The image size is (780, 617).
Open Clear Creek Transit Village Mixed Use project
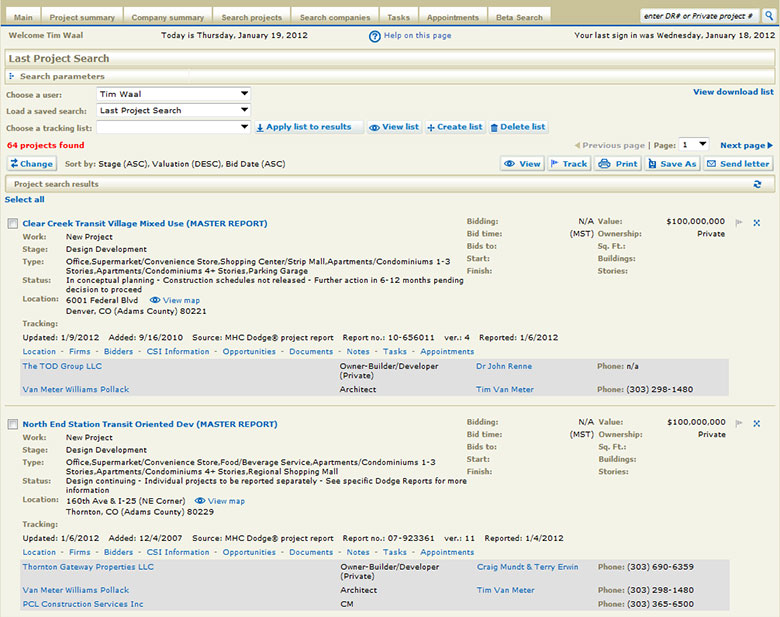tap(145, 223)
